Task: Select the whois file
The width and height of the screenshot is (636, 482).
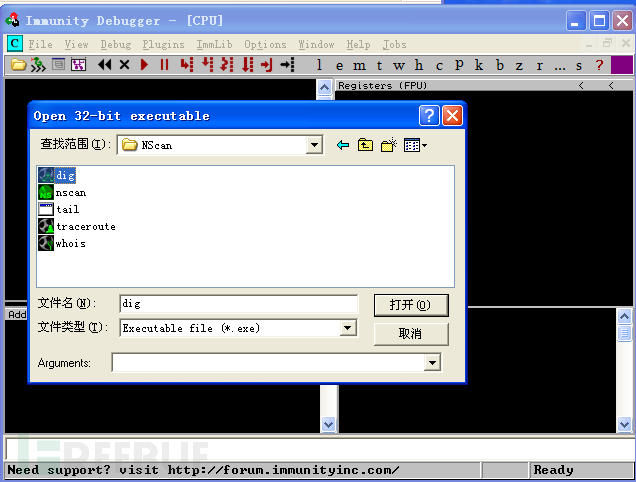Action: (62, 243)
